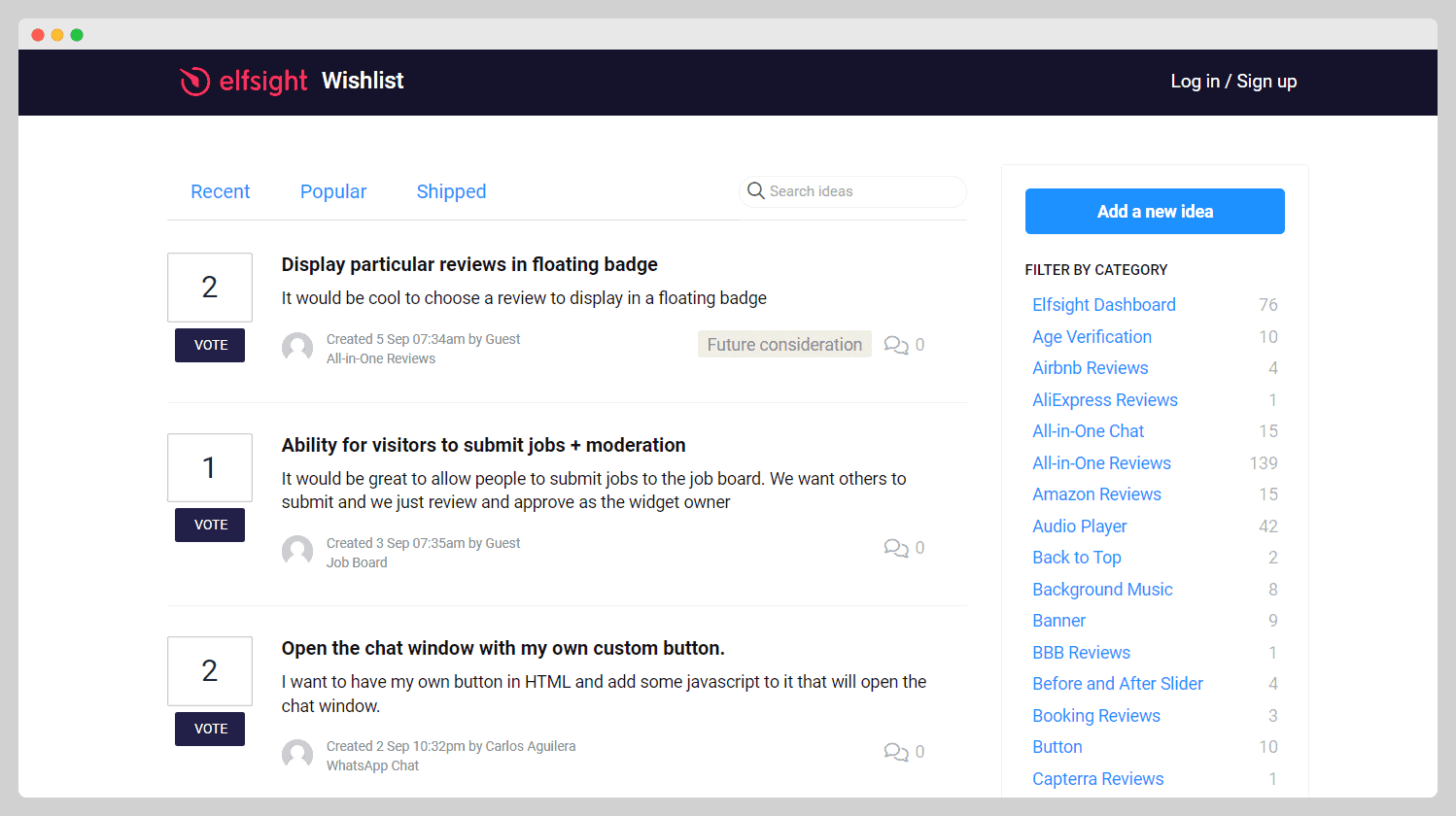Filter by Audio Player category

tap(1080, 527)
